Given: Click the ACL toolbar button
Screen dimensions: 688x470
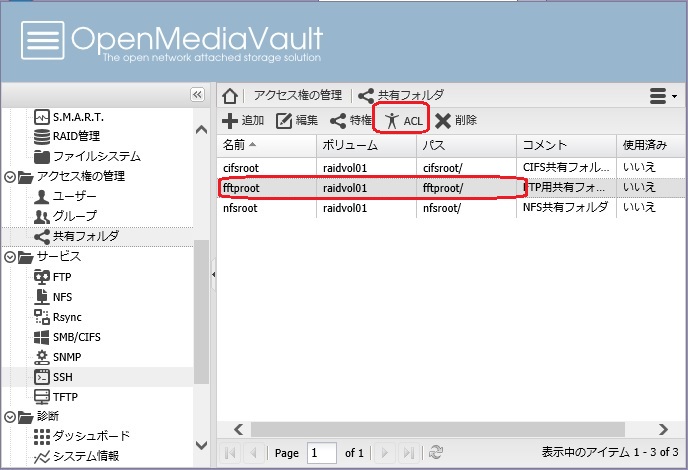Looking at the screenshot, I should pos(403,121).
